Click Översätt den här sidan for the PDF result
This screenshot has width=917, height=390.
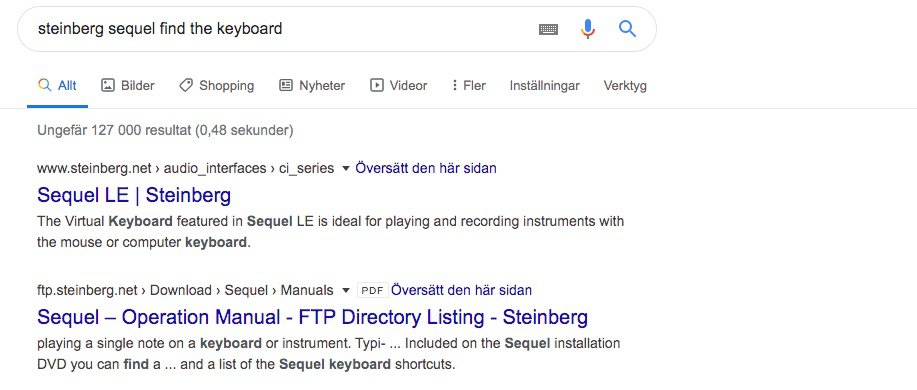[x=461, y=290]
